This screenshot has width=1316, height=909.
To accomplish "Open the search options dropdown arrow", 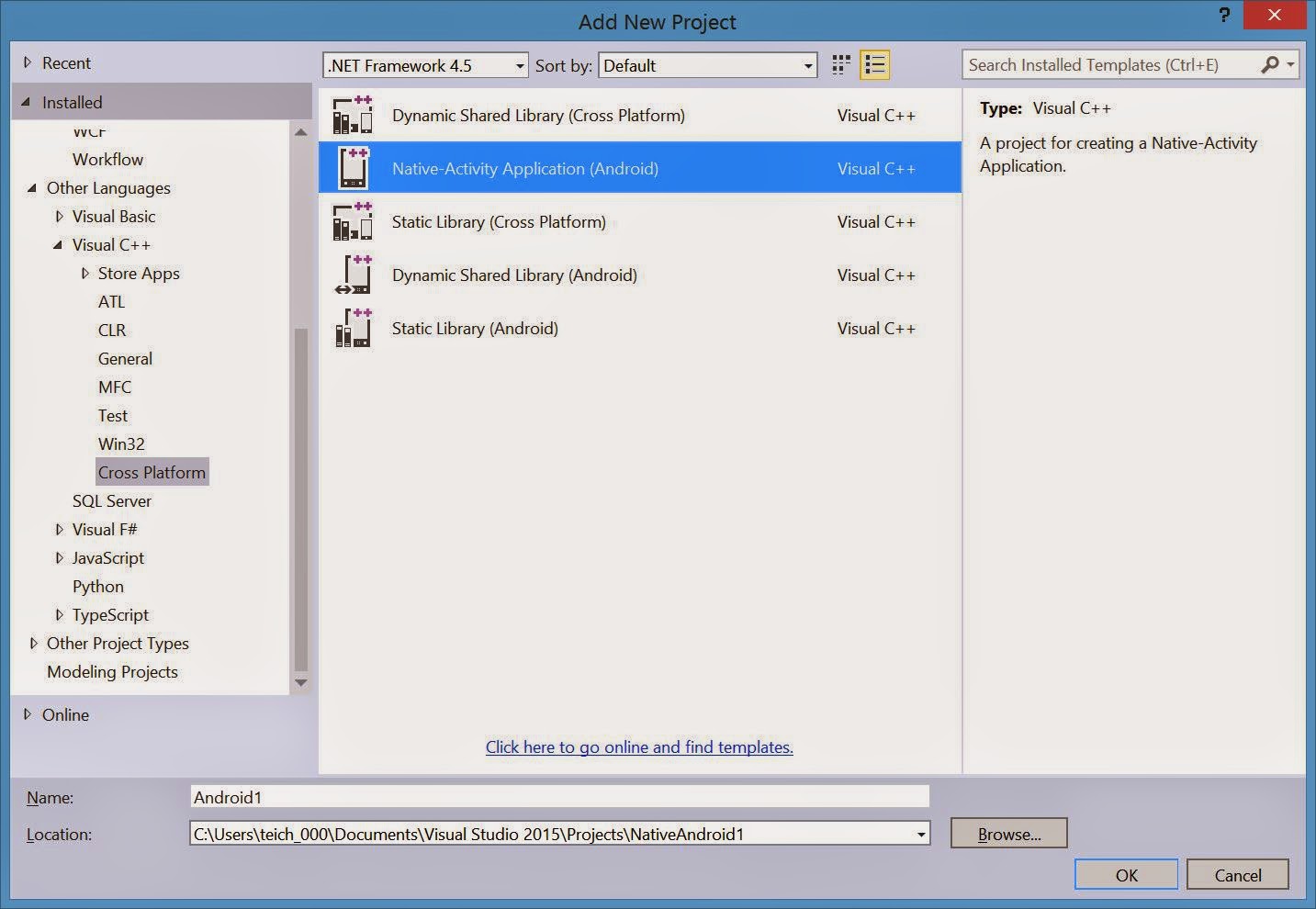I will click(x=1290, y=64).
